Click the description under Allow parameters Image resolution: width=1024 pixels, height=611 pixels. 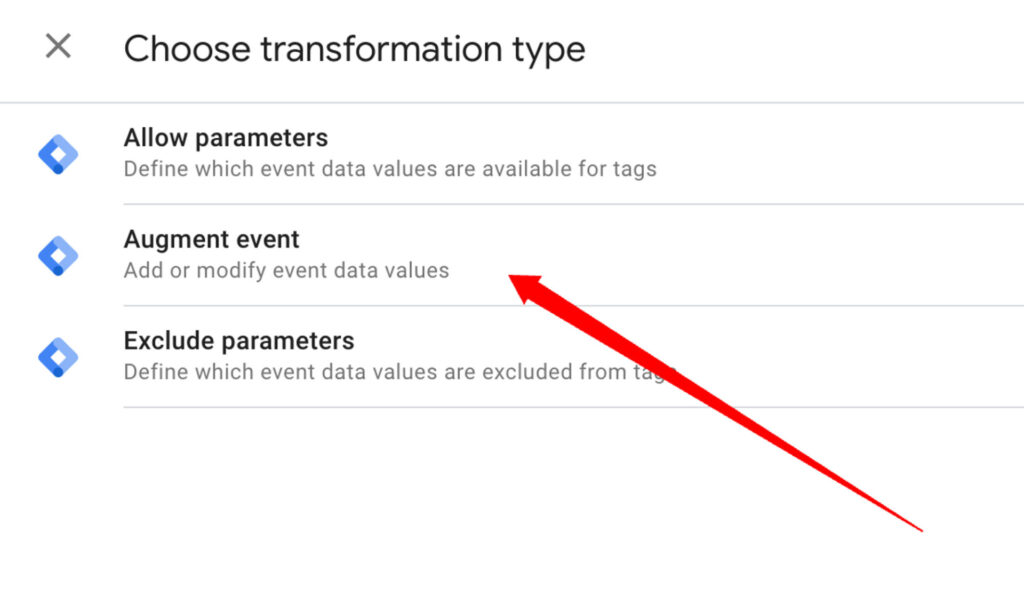[390, 169]
